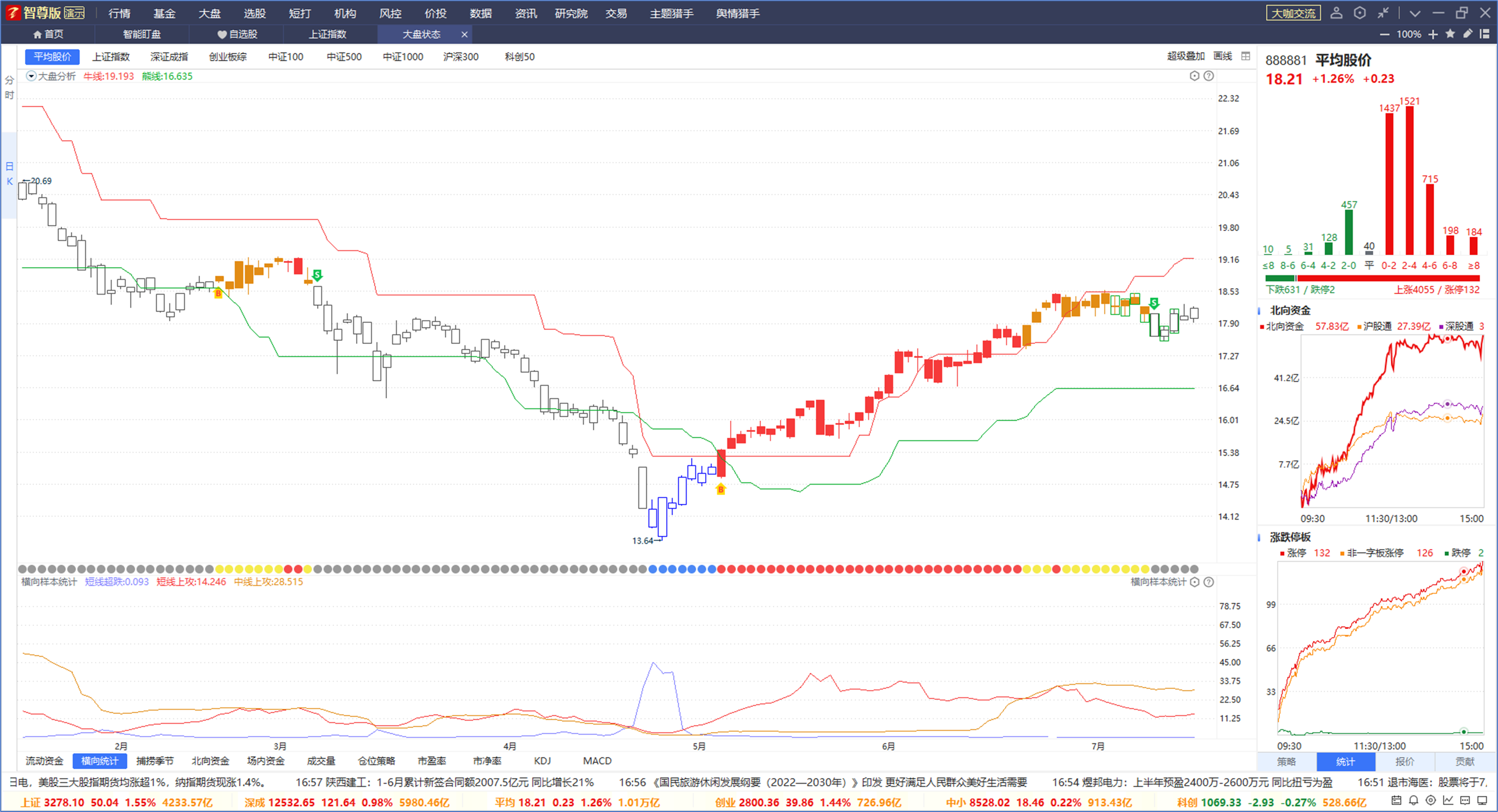Zoom in with the plus next to 100%

point(1433,34)
